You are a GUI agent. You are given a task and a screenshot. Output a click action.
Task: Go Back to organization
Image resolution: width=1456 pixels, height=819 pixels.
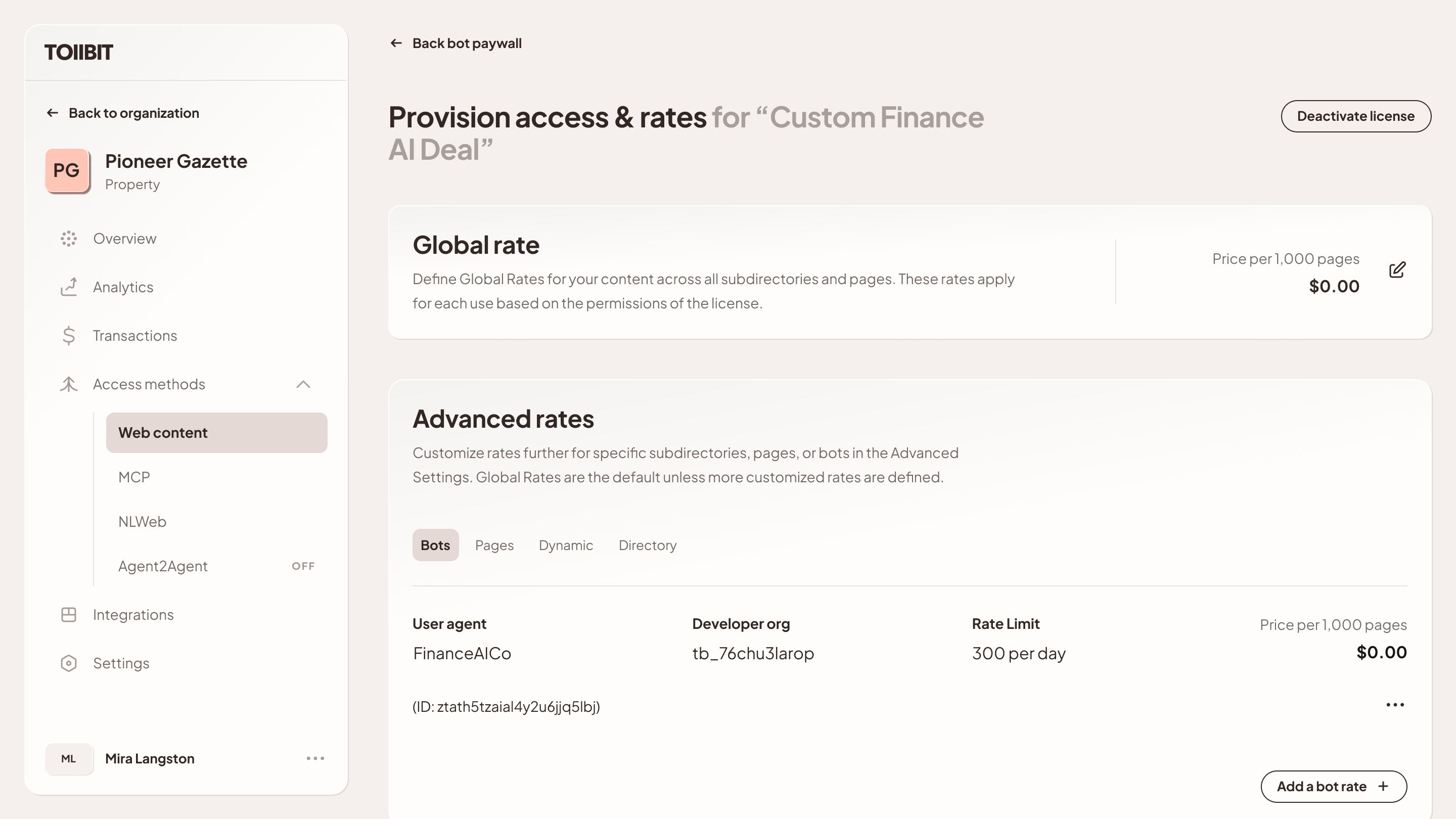[134, 112]
